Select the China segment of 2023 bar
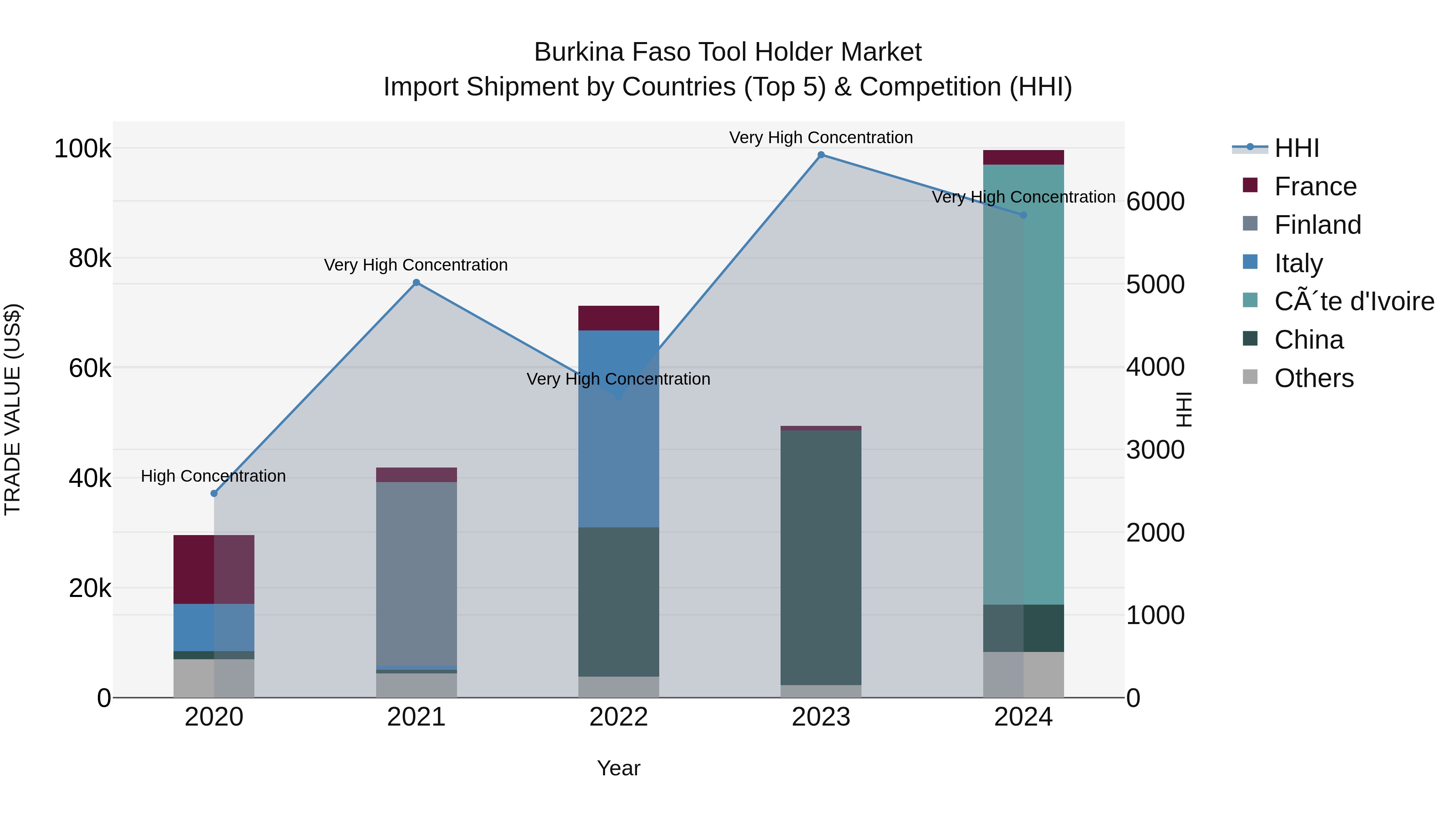This screenshot has height=819, width=1456. [821, 558]
